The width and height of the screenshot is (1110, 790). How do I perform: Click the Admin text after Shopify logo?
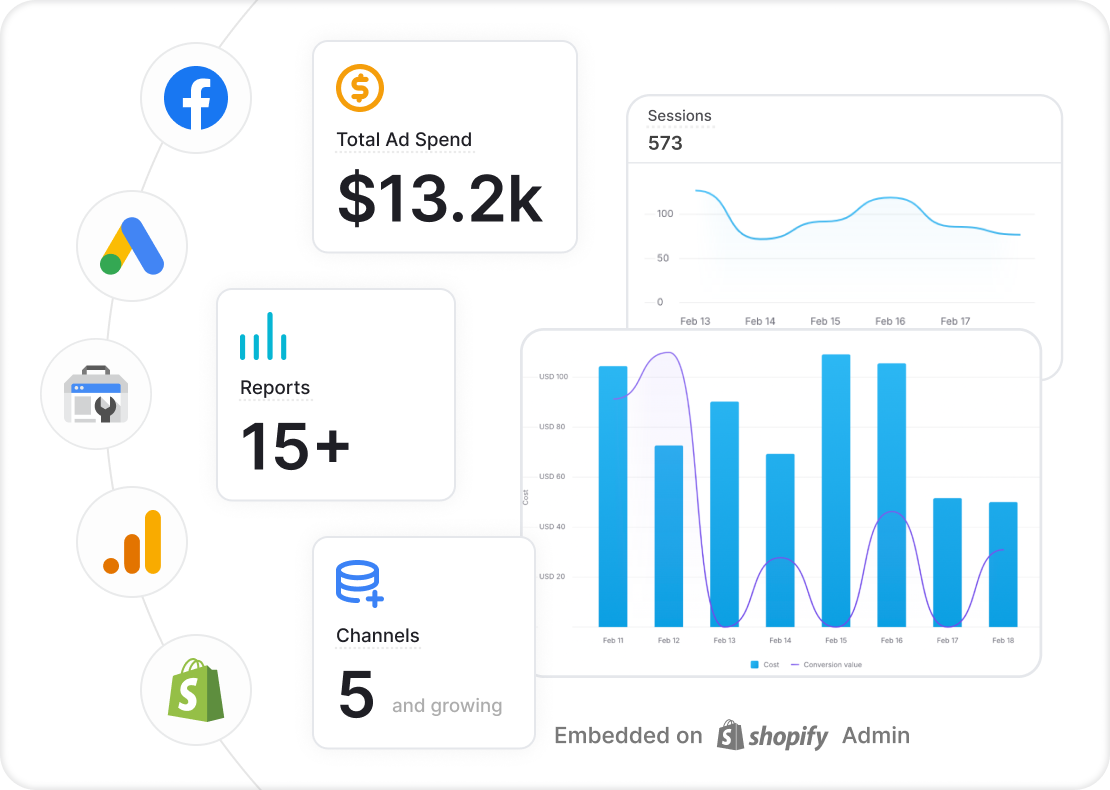pyautogui.click(x=876, y=736)
